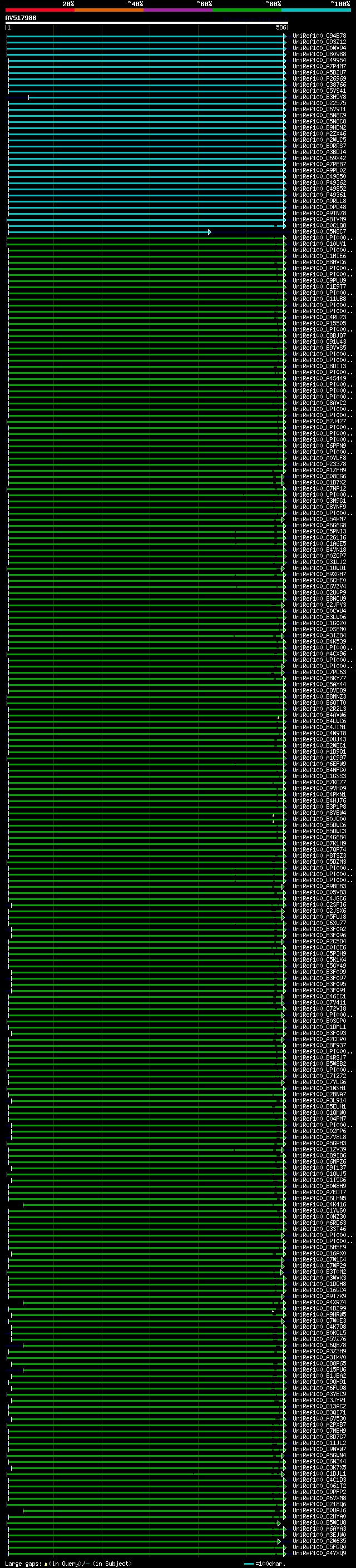Open hit UniRef100_Q94B78
Viewport: 356px width, 1568px height.
[319, 36]
